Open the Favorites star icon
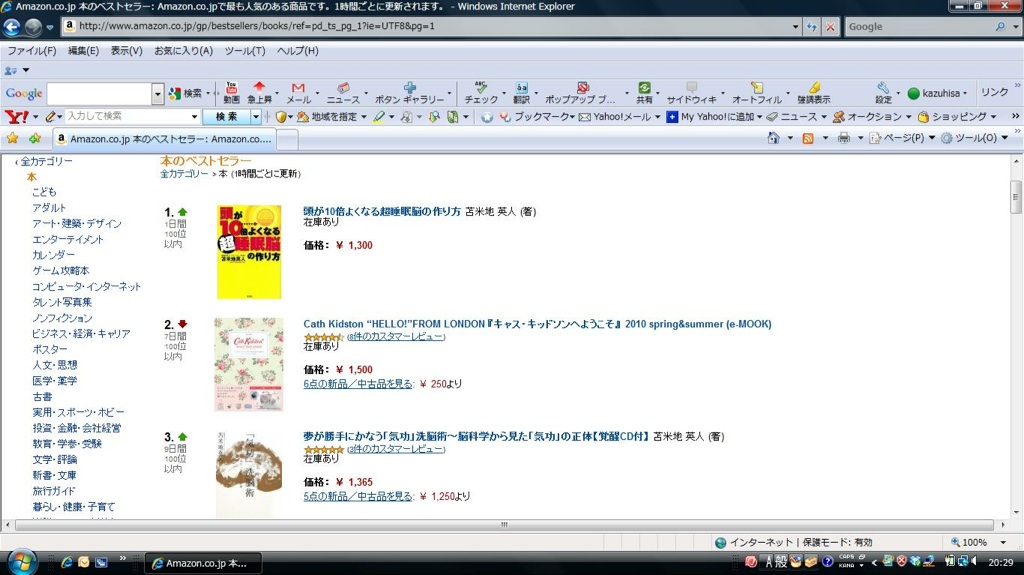Image resolution: width=1024 pixels, height=575 pixels. (12, 139)
